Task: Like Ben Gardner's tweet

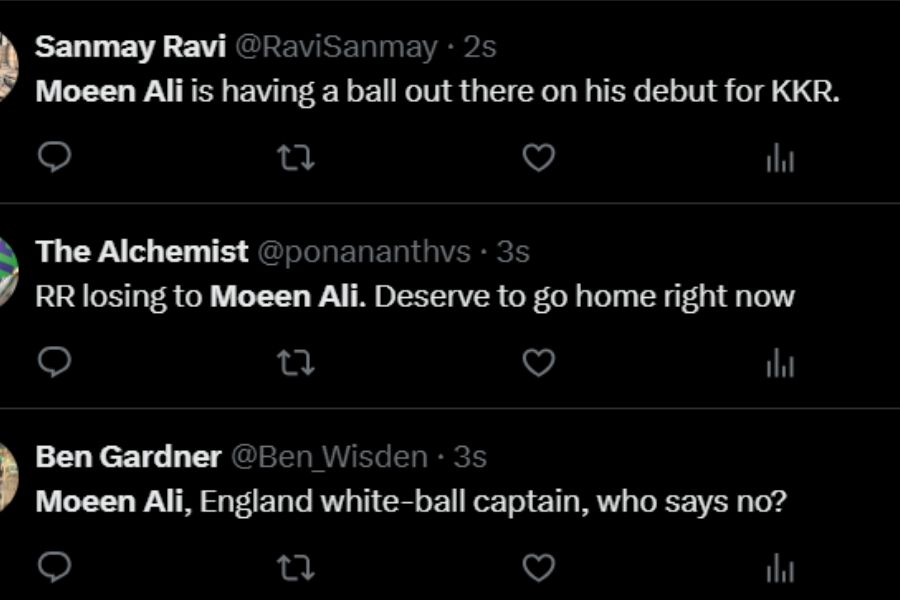Action: coord(539,567)
